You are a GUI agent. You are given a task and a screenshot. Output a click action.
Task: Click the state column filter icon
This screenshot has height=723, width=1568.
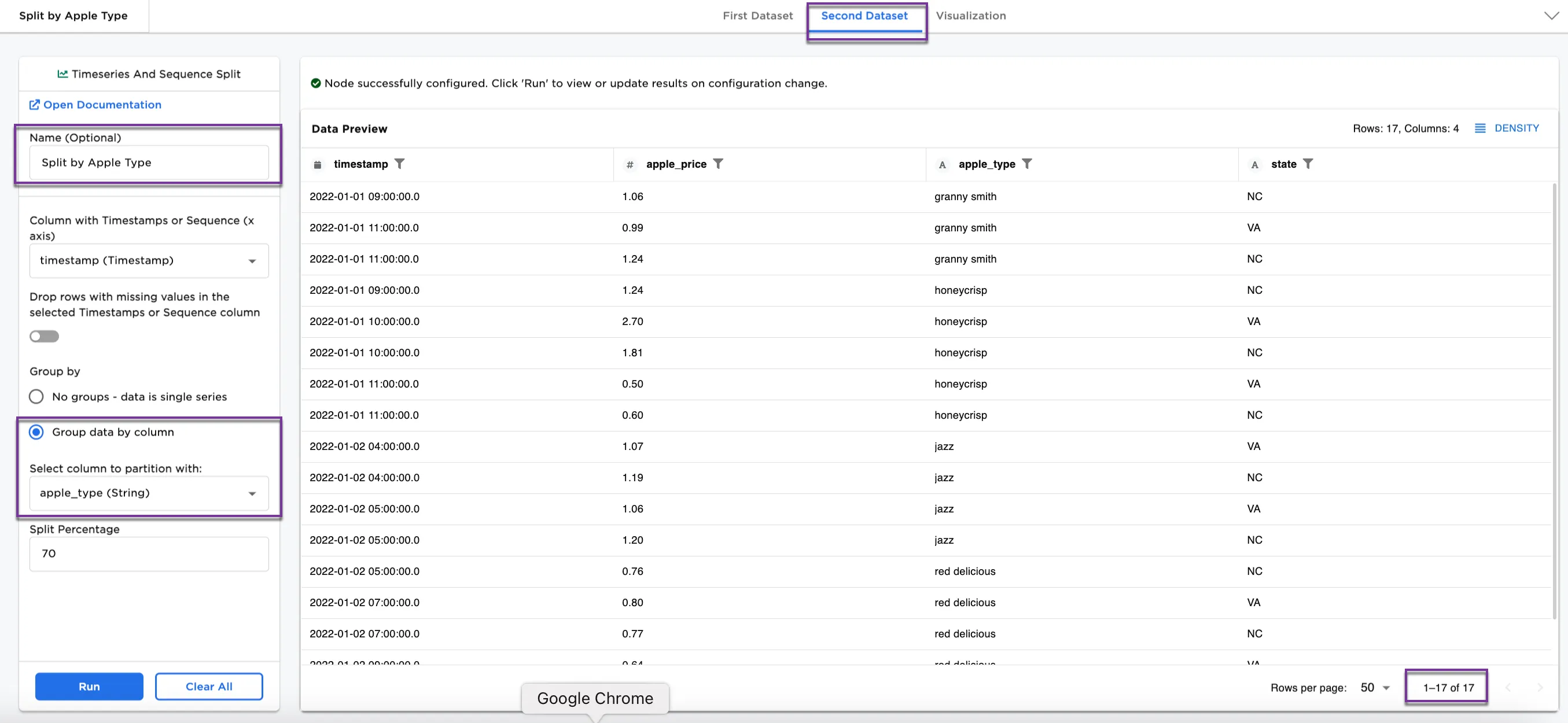tap(1308, 164)
